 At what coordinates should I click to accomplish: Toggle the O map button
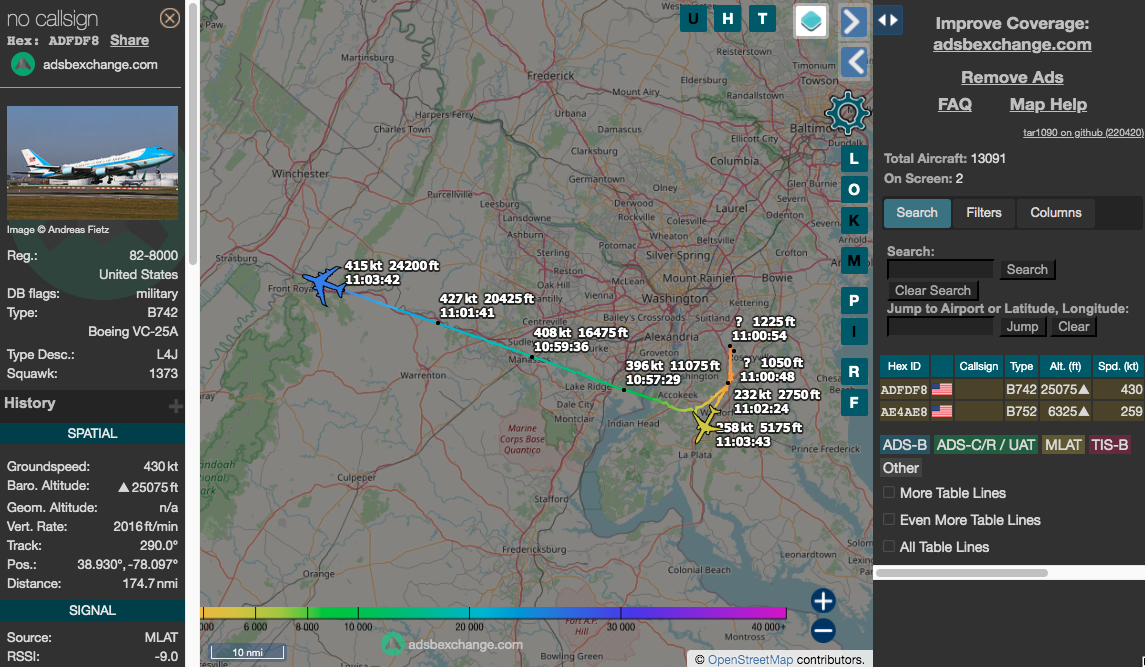tap(854, 190)
